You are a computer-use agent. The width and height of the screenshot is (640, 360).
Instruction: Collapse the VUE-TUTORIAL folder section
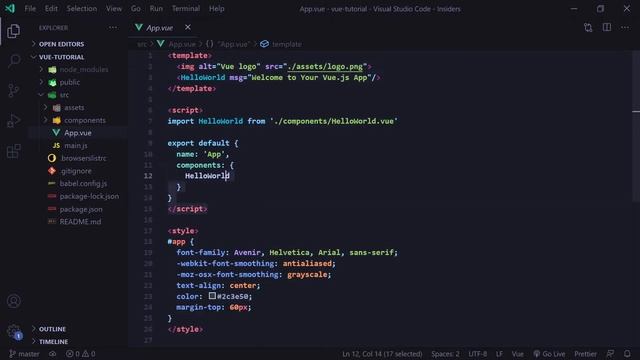point(61,57)
